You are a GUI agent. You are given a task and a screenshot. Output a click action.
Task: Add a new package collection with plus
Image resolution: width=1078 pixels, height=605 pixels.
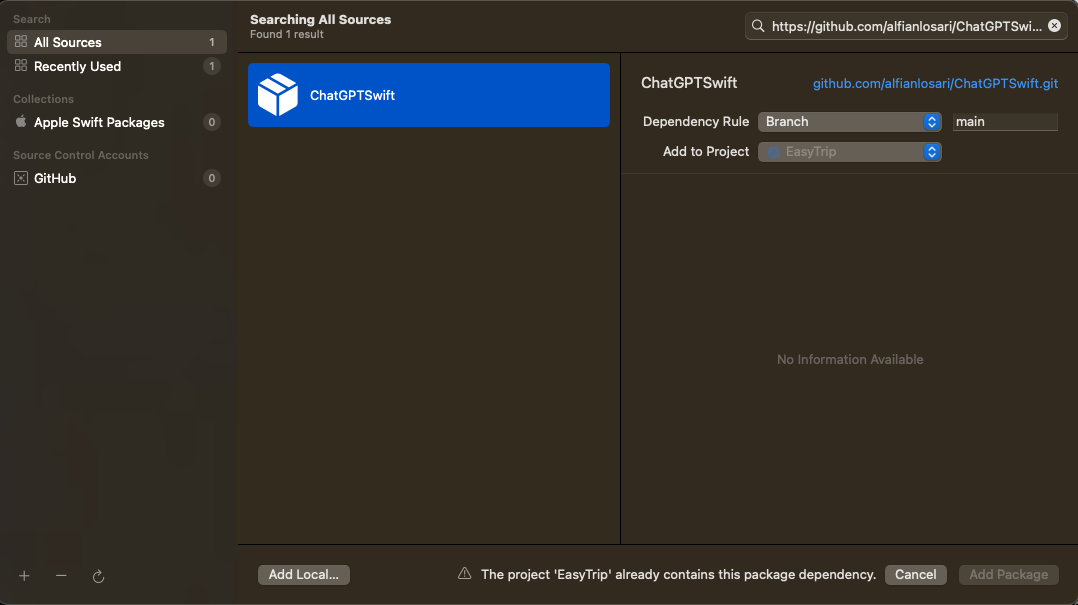(x=24, y=576)
